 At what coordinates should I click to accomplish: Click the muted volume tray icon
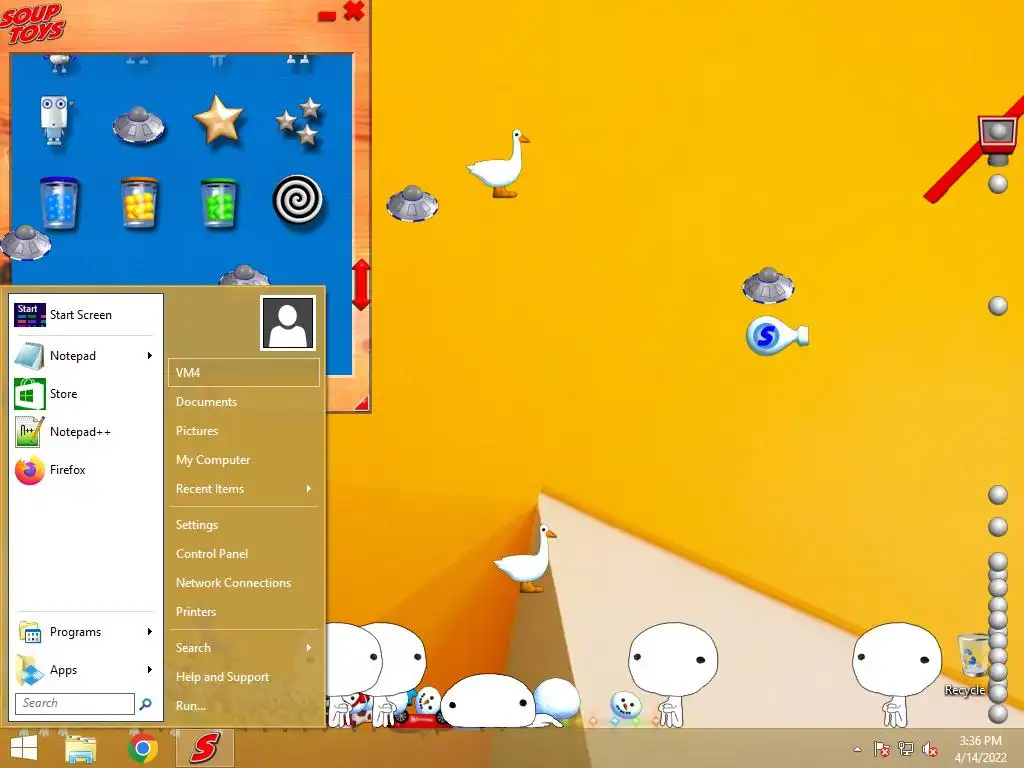(x=930, y=749)
